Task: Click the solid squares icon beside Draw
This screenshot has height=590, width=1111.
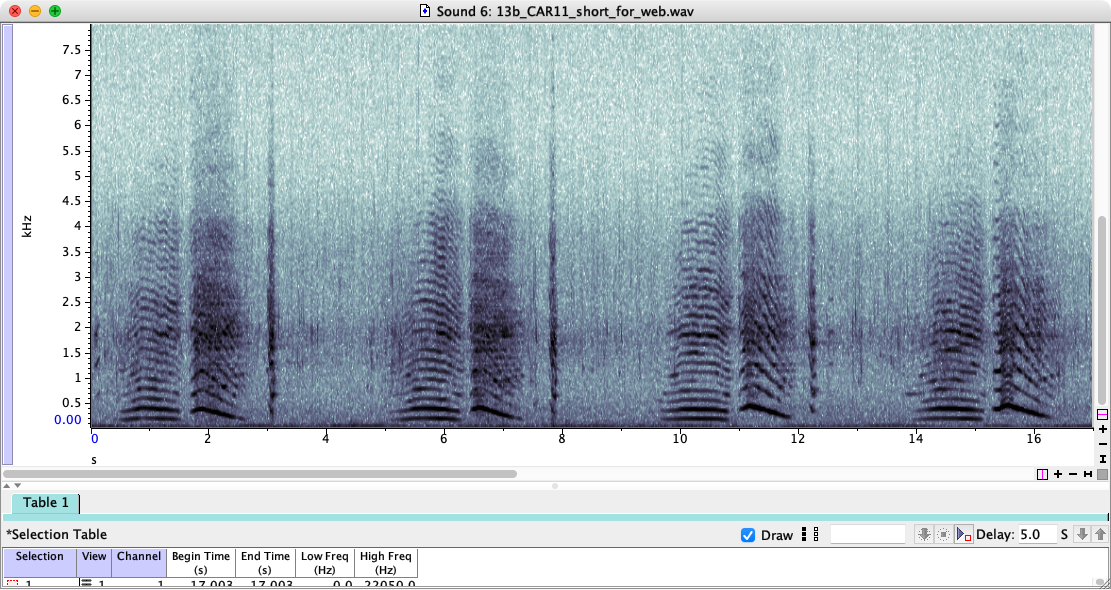Action: [x=803, y=535]
